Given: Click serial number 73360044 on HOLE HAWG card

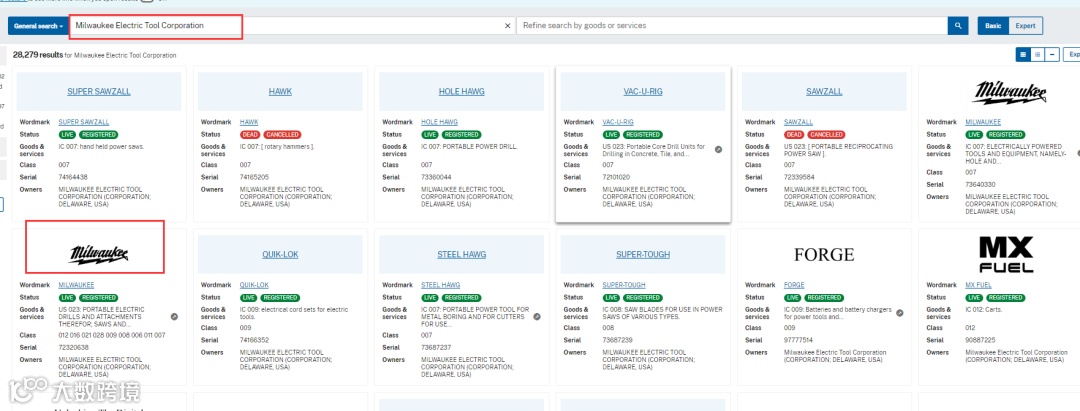Looking at the screenshot, I should (x=435, y=177).
